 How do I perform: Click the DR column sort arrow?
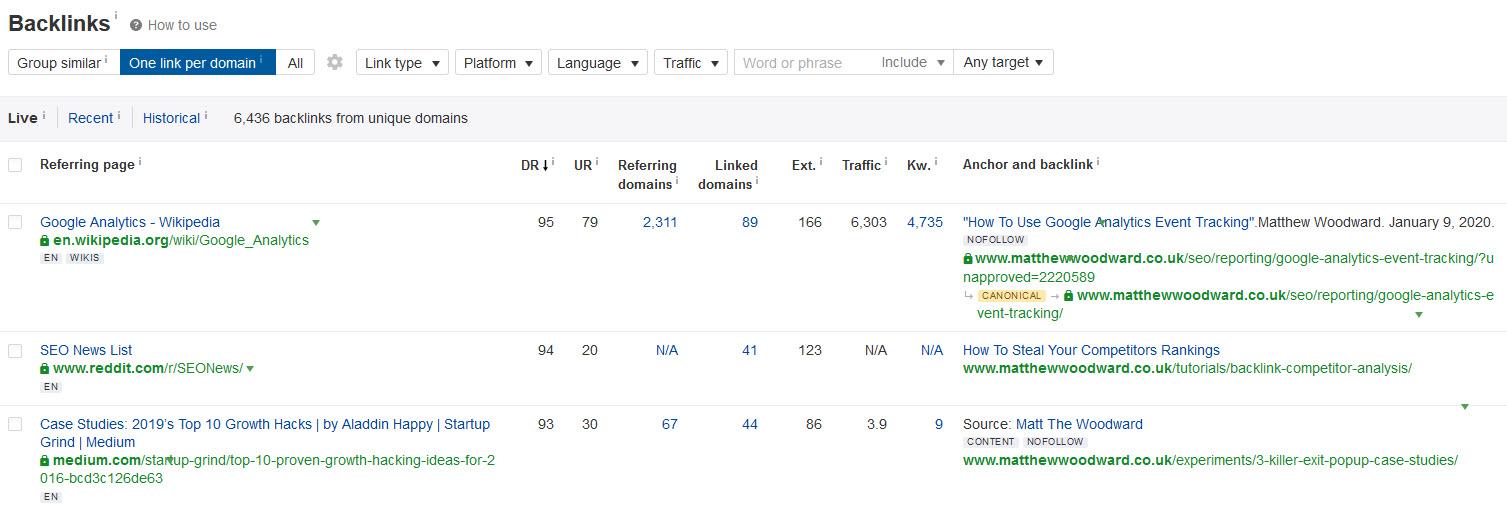pyautogui.click(x=546, y=165)
